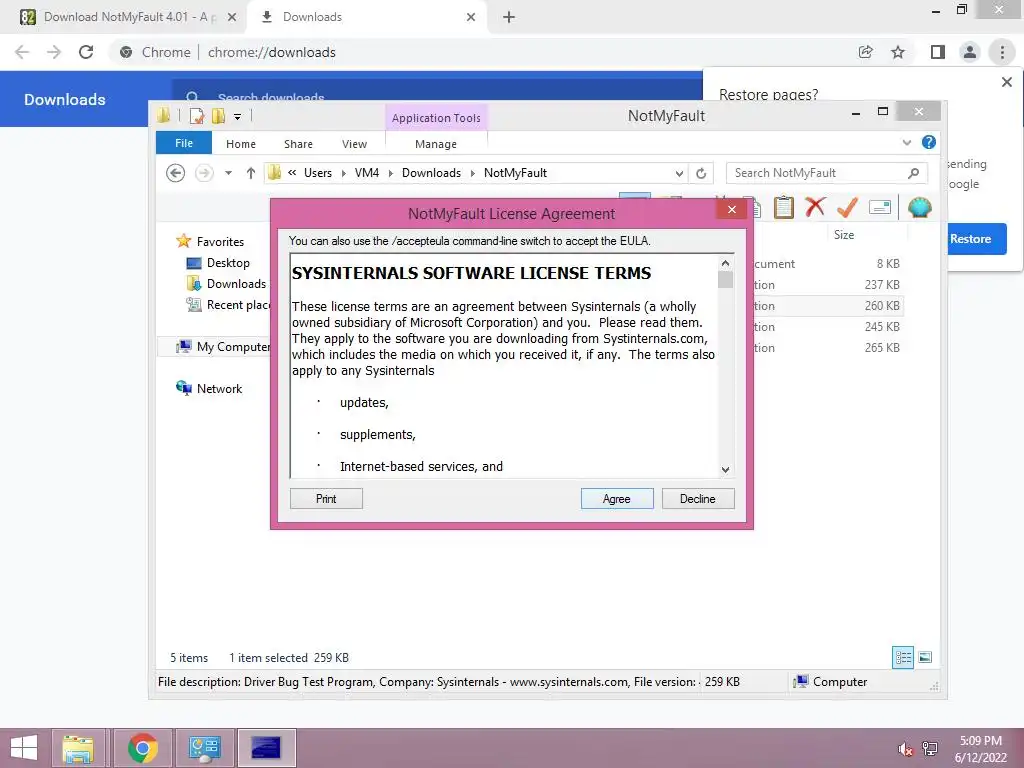This screenshot has width=1024, height=768.
Task: Select Desktop in the navigation pane
Action: (x=228, y=263)
